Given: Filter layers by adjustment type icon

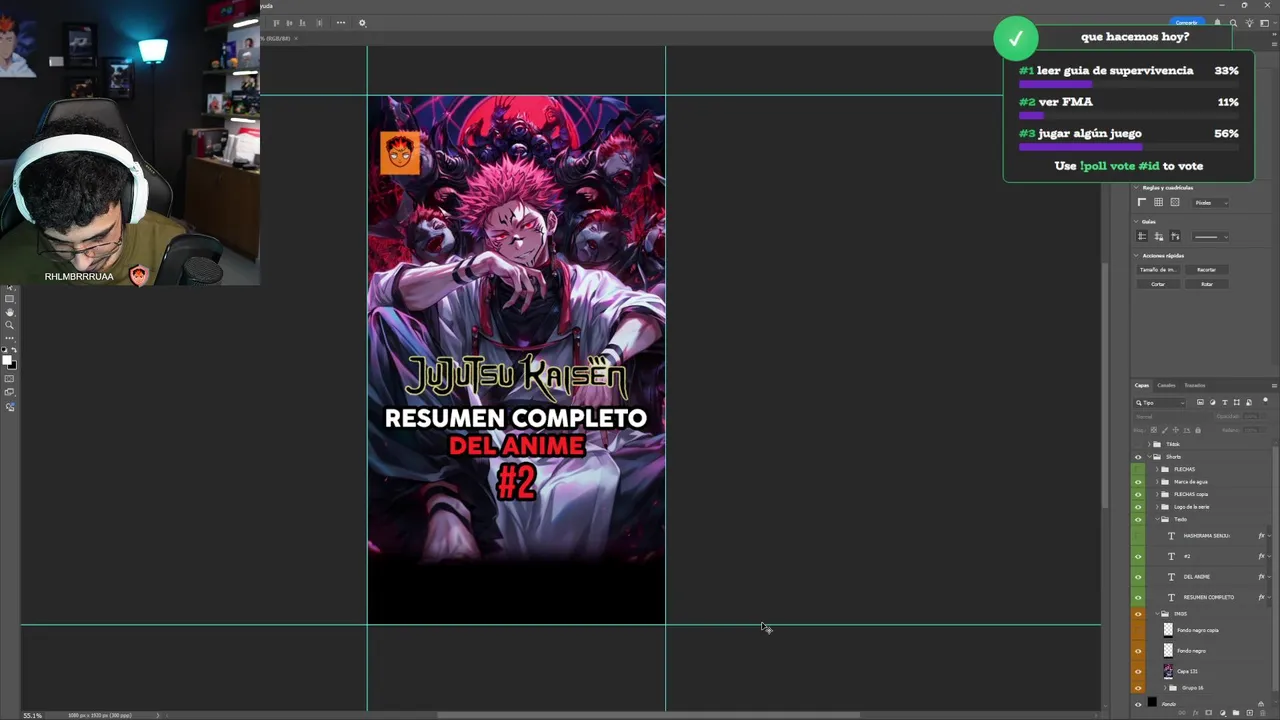Looking at the screenshot, I should [1213, 402].
